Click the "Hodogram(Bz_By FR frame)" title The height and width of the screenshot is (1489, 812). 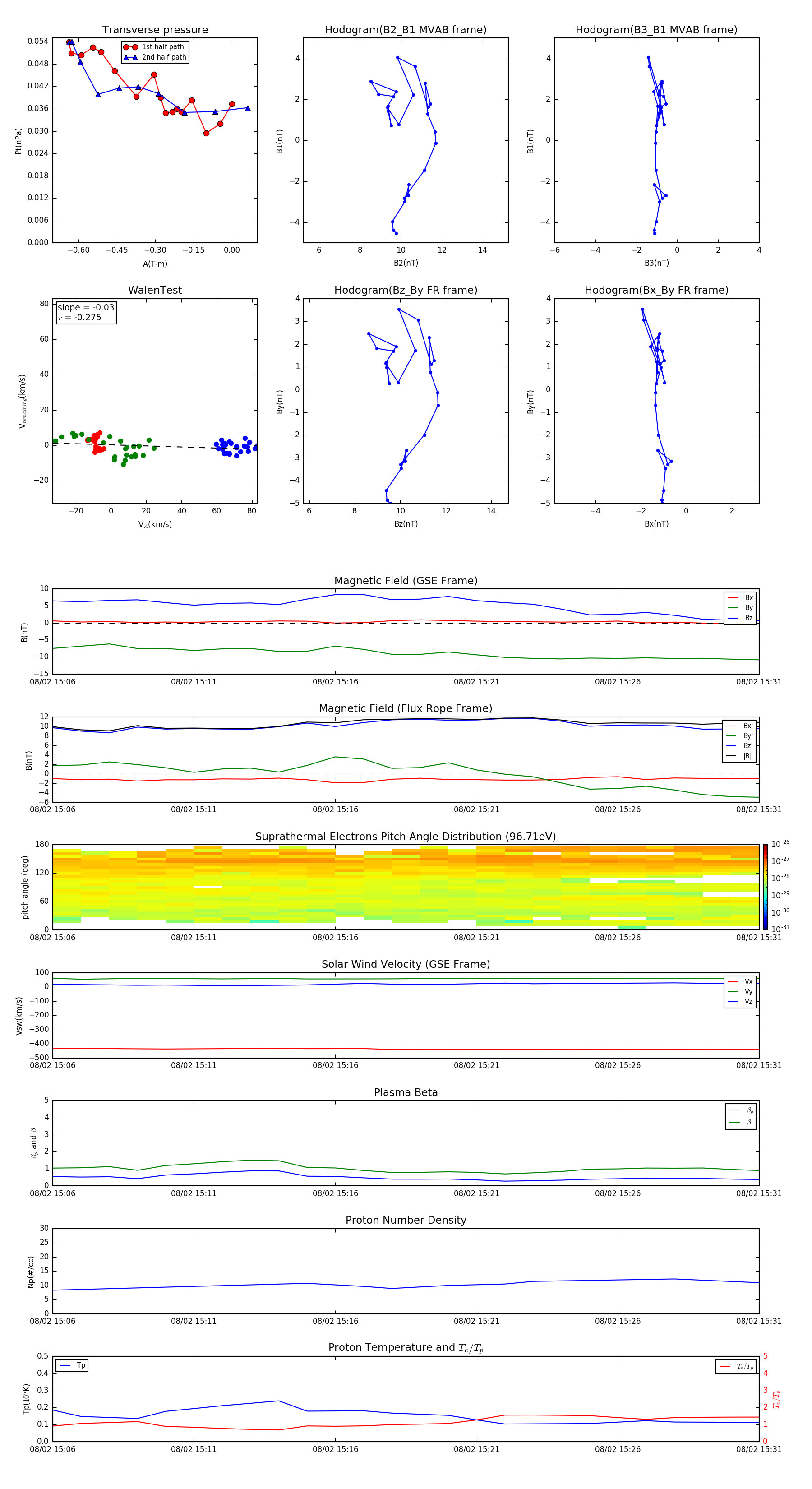406,290
